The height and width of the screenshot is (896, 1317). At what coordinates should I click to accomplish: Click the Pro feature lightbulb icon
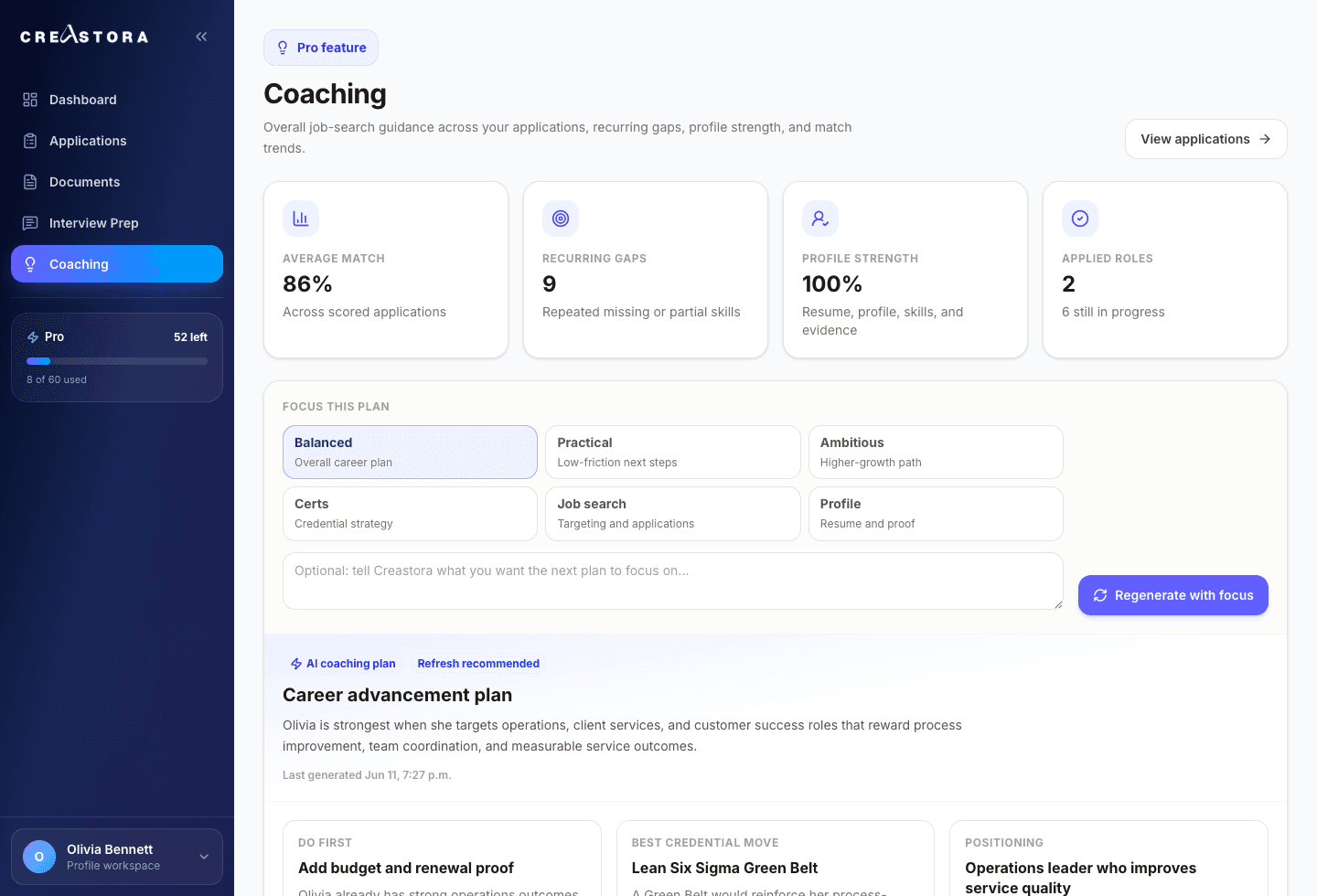pyautogui.click(x=283, y=48)
